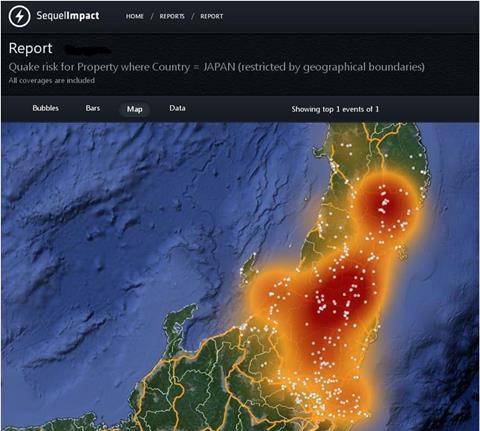Select the Map view tab
The image size is (480, 431).
[x=135, y=109]
